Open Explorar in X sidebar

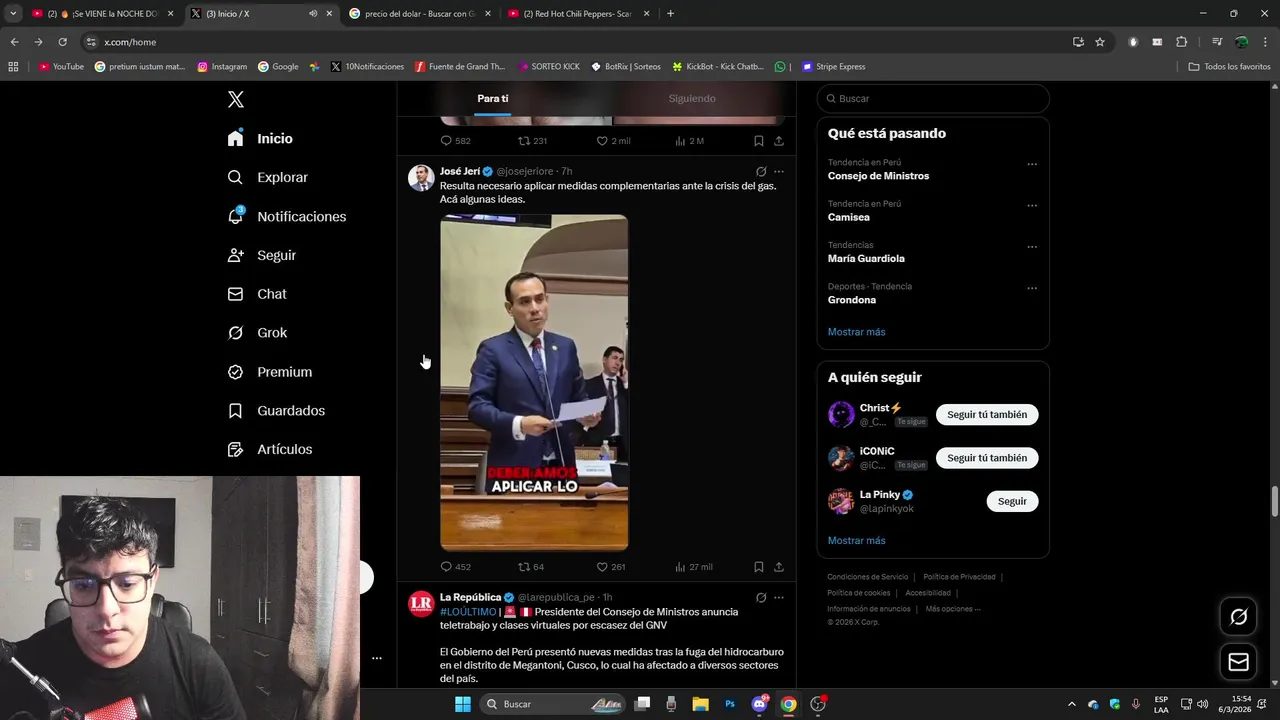[267, 177]
